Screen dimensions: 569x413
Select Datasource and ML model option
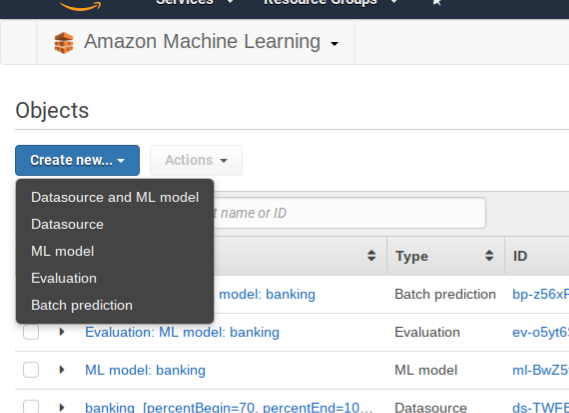pos(115,197)
